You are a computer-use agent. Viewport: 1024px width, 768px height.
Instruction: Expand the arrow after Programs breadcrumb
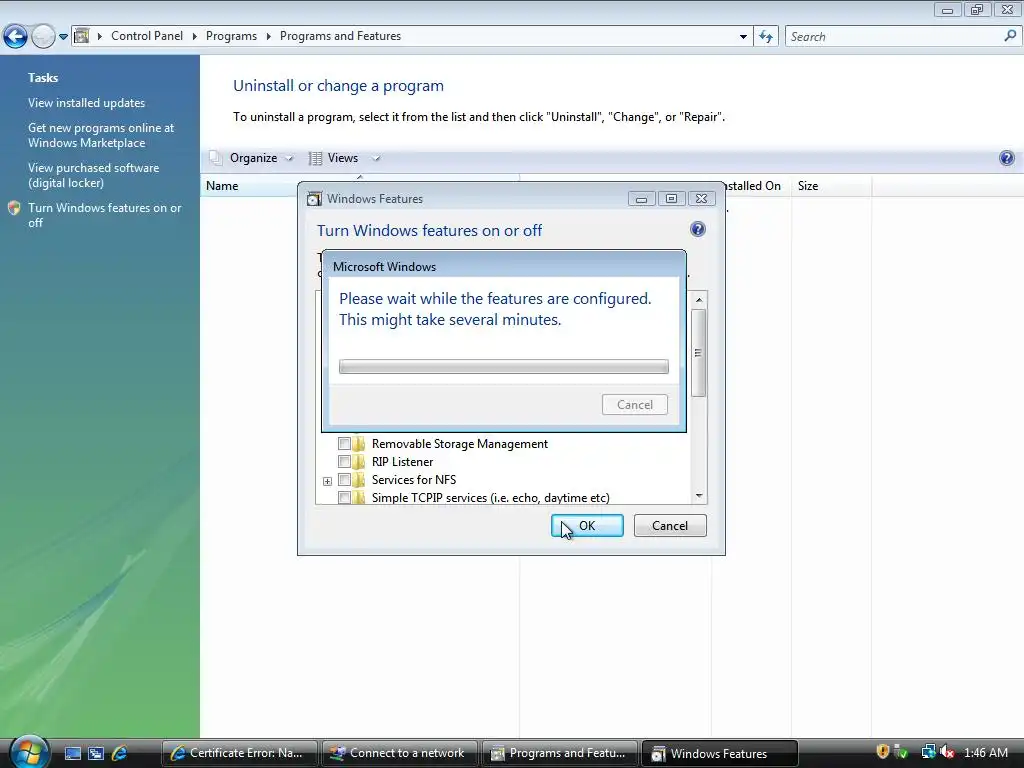pos(268,37)
